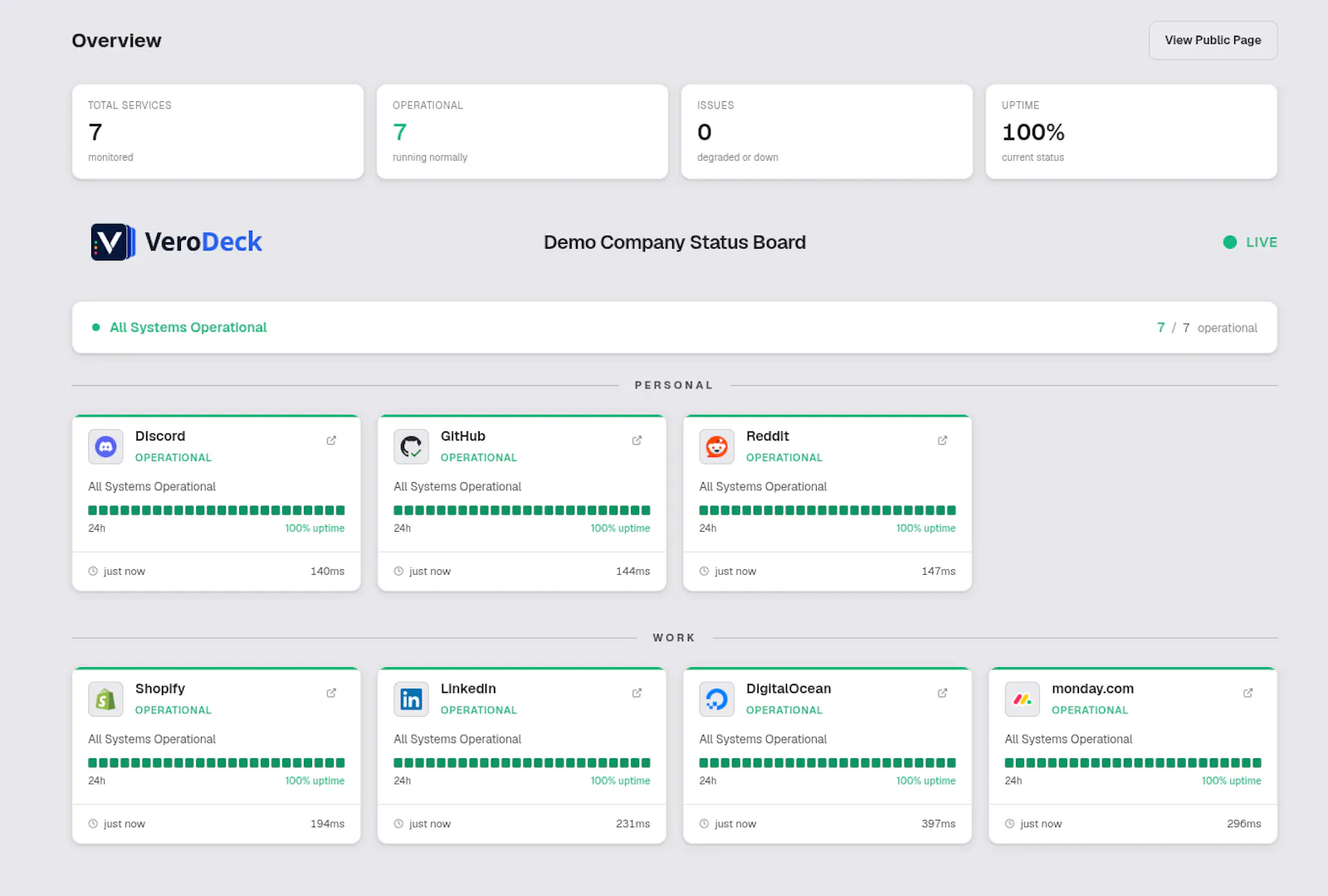Click clock icon in Shopify card footer
The height and width of the screenshot is (896, 1328).
click(x=93, y=824)
